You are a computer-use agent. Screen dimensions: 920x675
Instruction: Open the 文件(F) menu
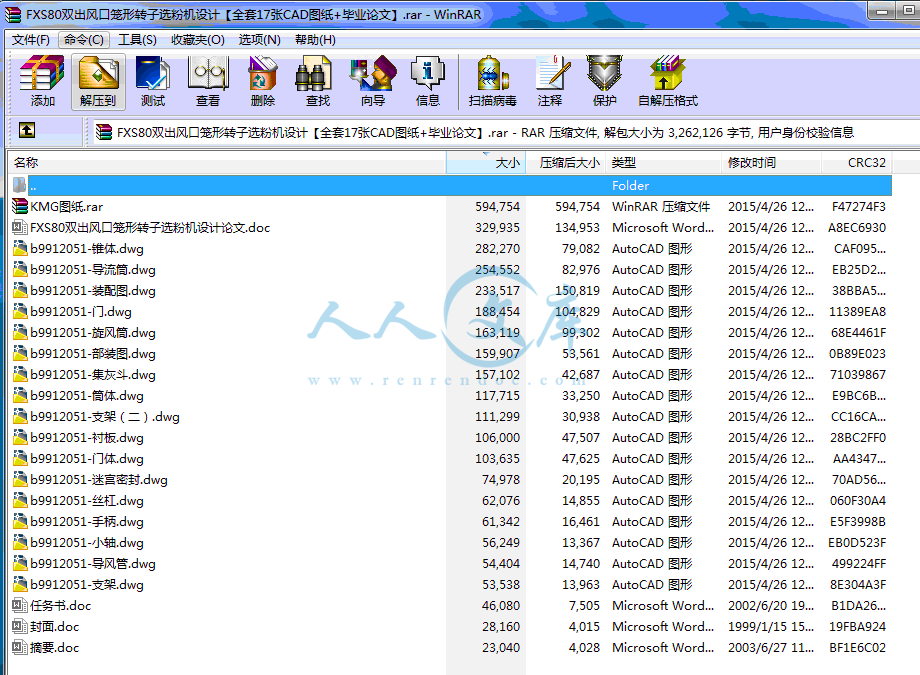31,40
